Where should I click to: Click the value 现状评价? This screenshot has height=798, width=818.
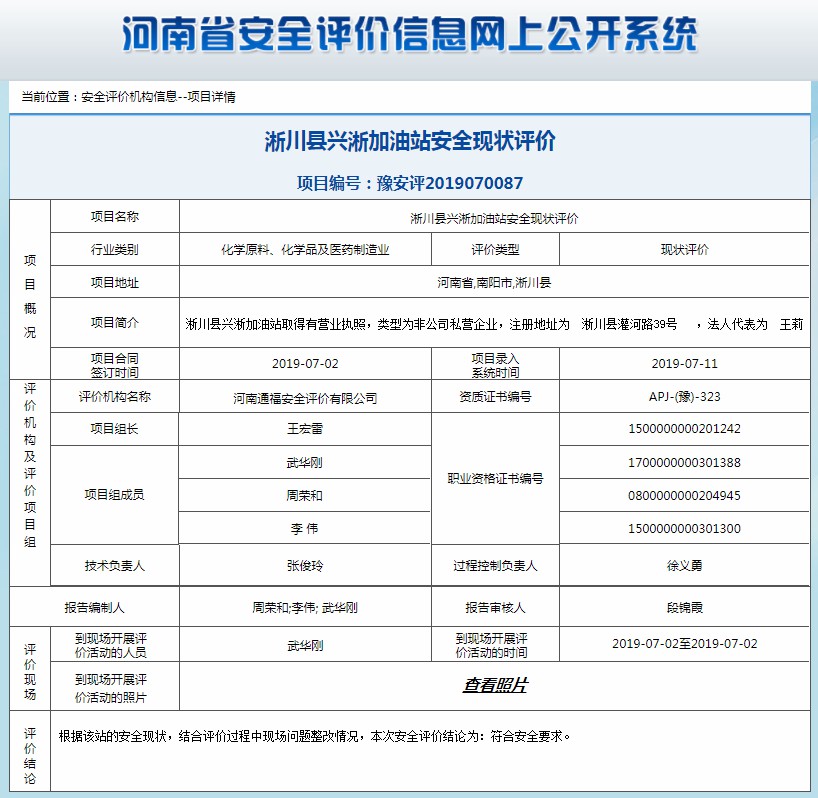684,250
